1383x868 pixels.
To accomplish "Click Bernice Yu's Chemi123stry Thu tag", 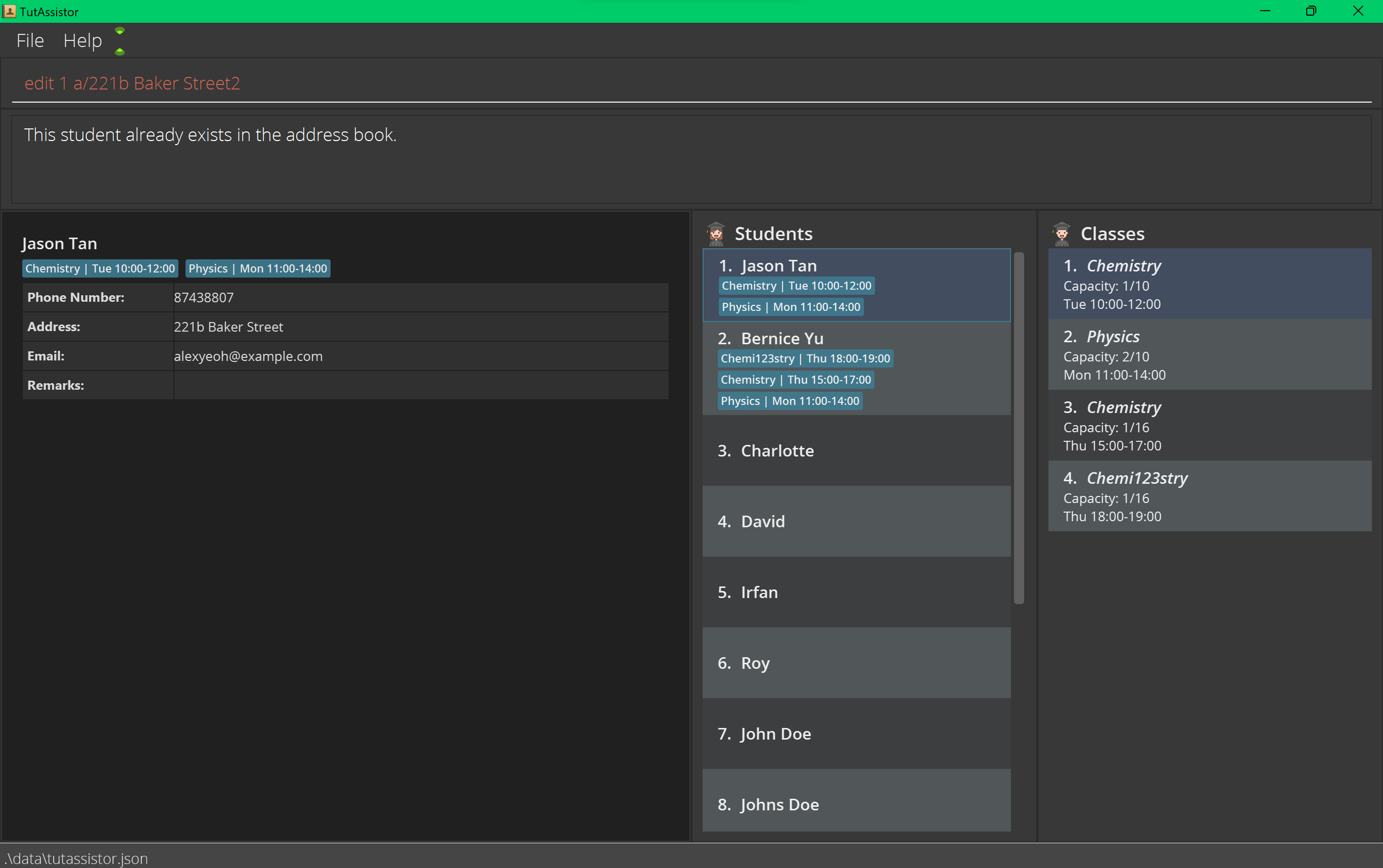I will pos(805,359).
